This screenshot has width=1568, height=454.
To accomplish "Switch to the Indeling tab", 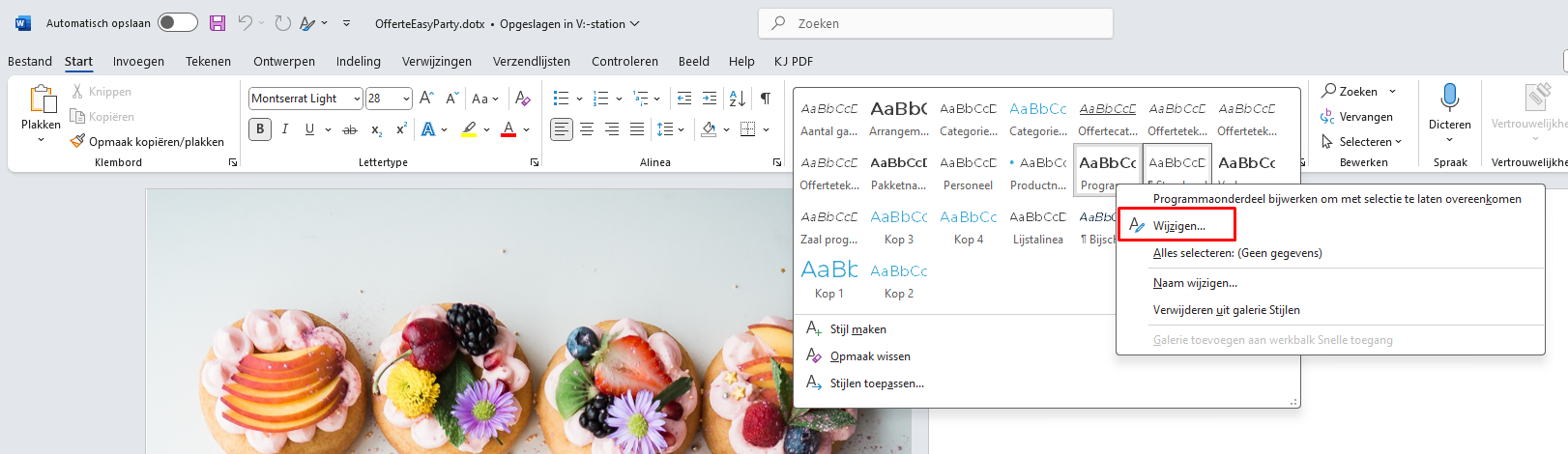I will pos(359,61).
